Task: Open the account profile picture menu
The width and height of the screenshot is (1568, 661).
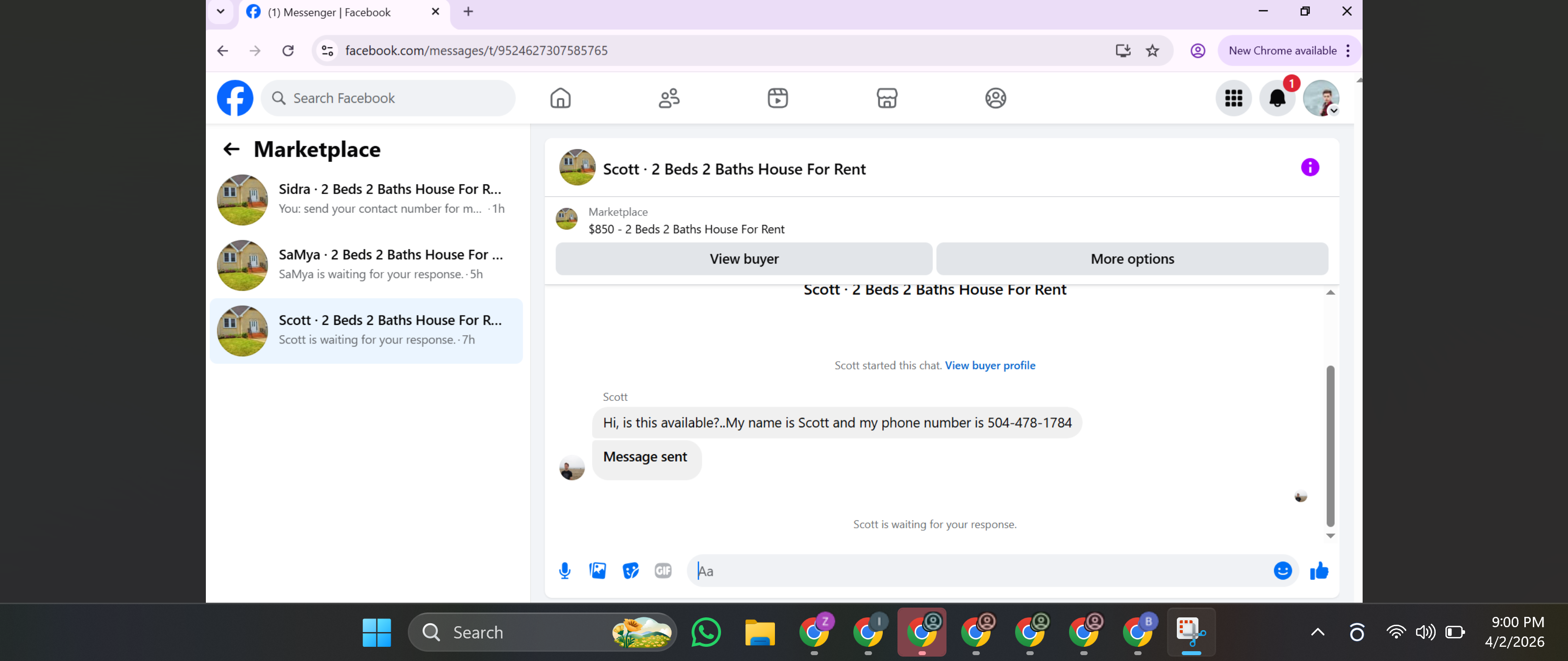Action: pos(1321,98)
